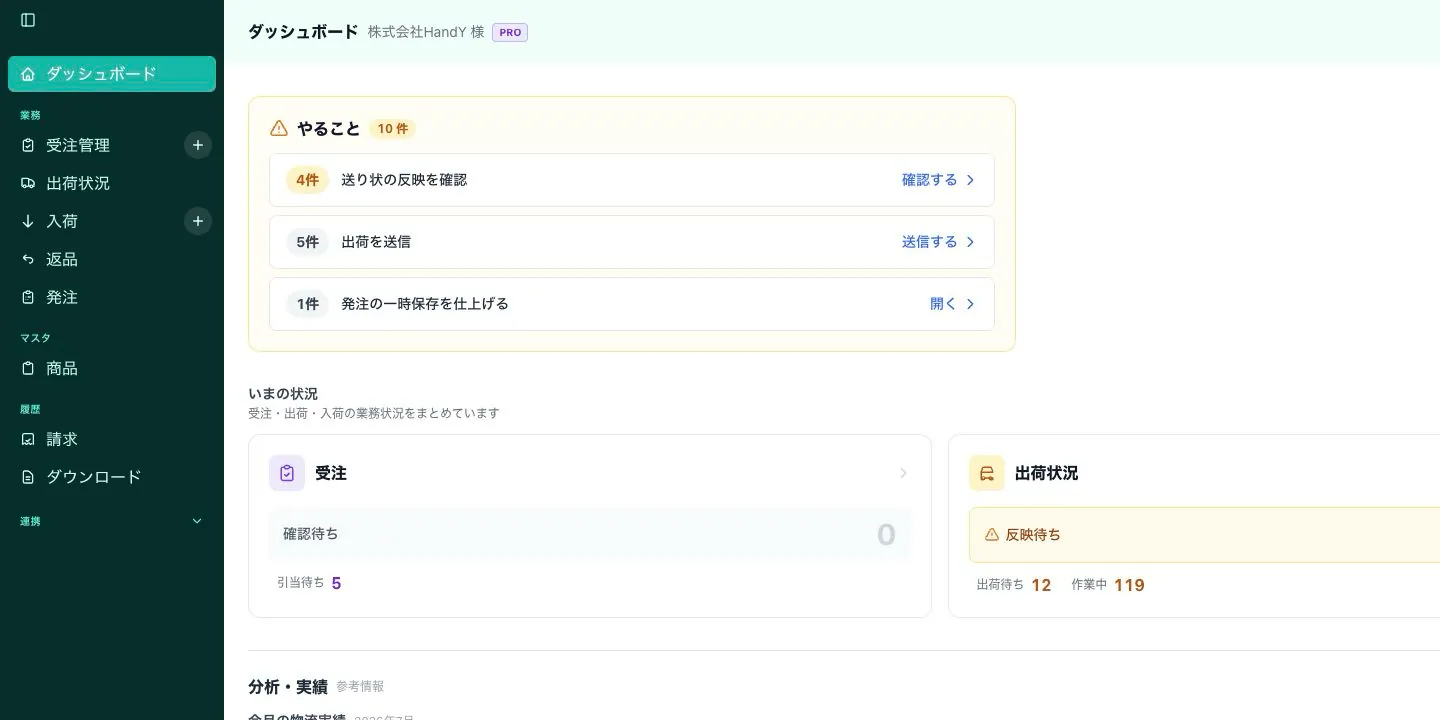
Task: Click the 作業中 count 119
Action: click(1129, 585)
